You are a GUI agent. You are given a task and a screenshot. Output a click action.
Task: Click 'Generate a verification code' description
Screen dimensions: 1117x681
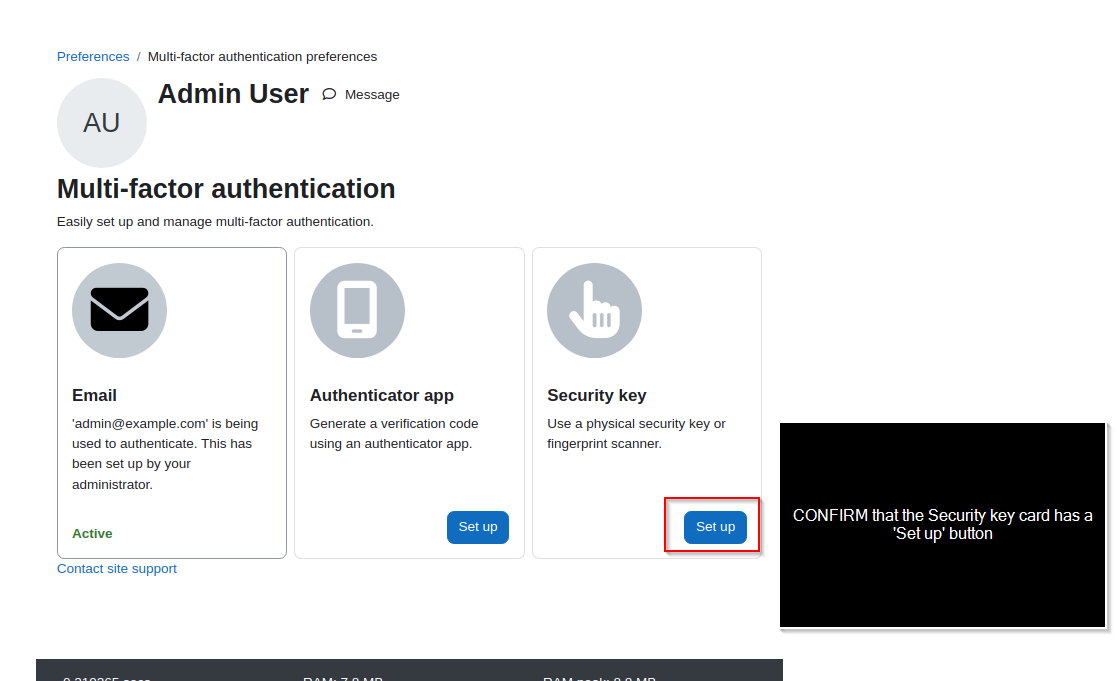point(394,434)
